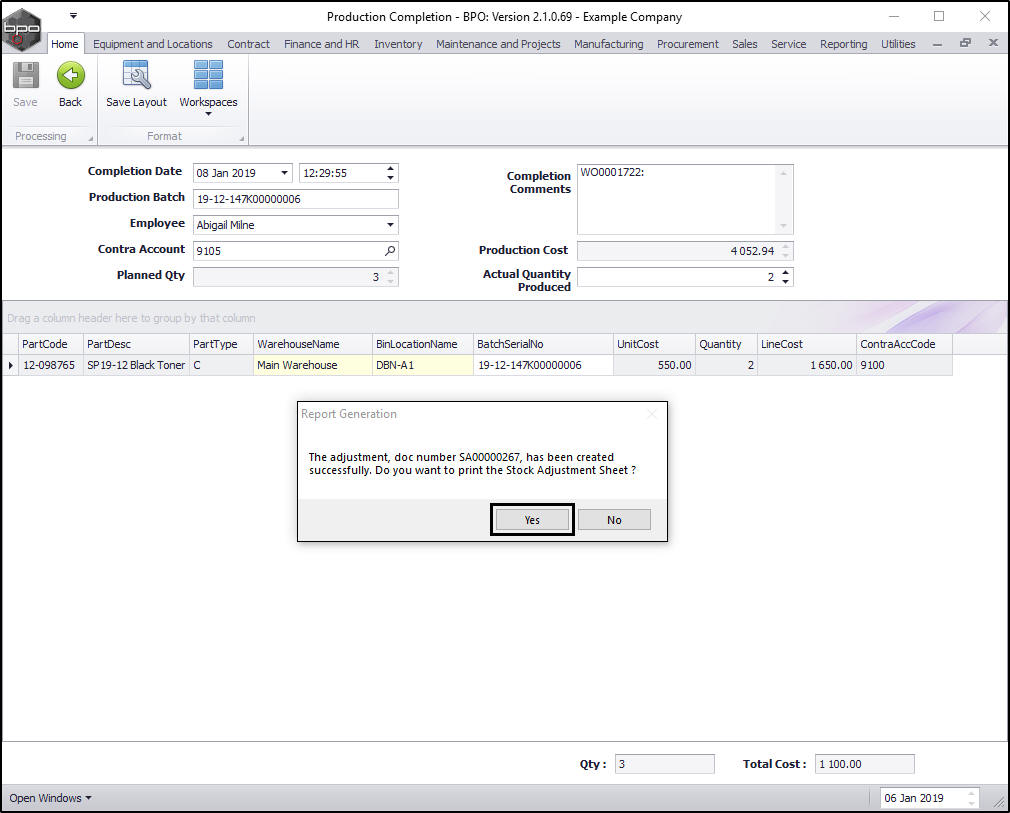Click the Production Batch field
The height and width of the screenshot is (813, 1010).
[x=296, y=199]
